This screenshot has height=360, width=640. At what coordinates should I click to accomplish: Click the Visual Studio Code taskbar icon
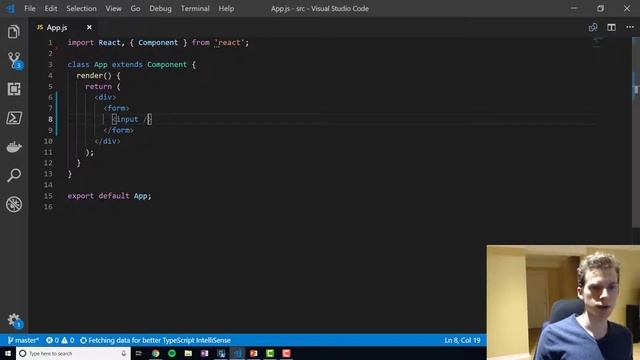237,353
